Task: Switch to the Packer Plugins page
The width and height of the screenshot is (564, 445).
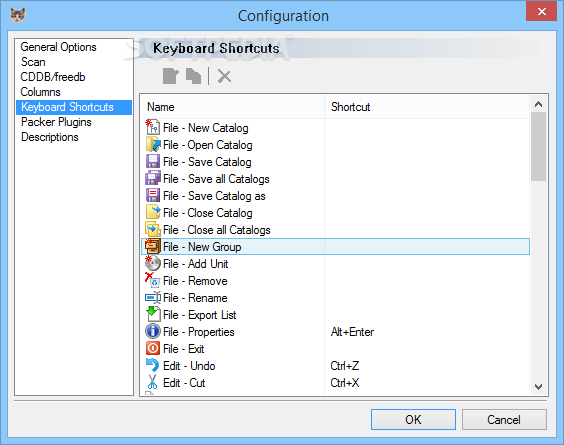Action: [56, 122]
